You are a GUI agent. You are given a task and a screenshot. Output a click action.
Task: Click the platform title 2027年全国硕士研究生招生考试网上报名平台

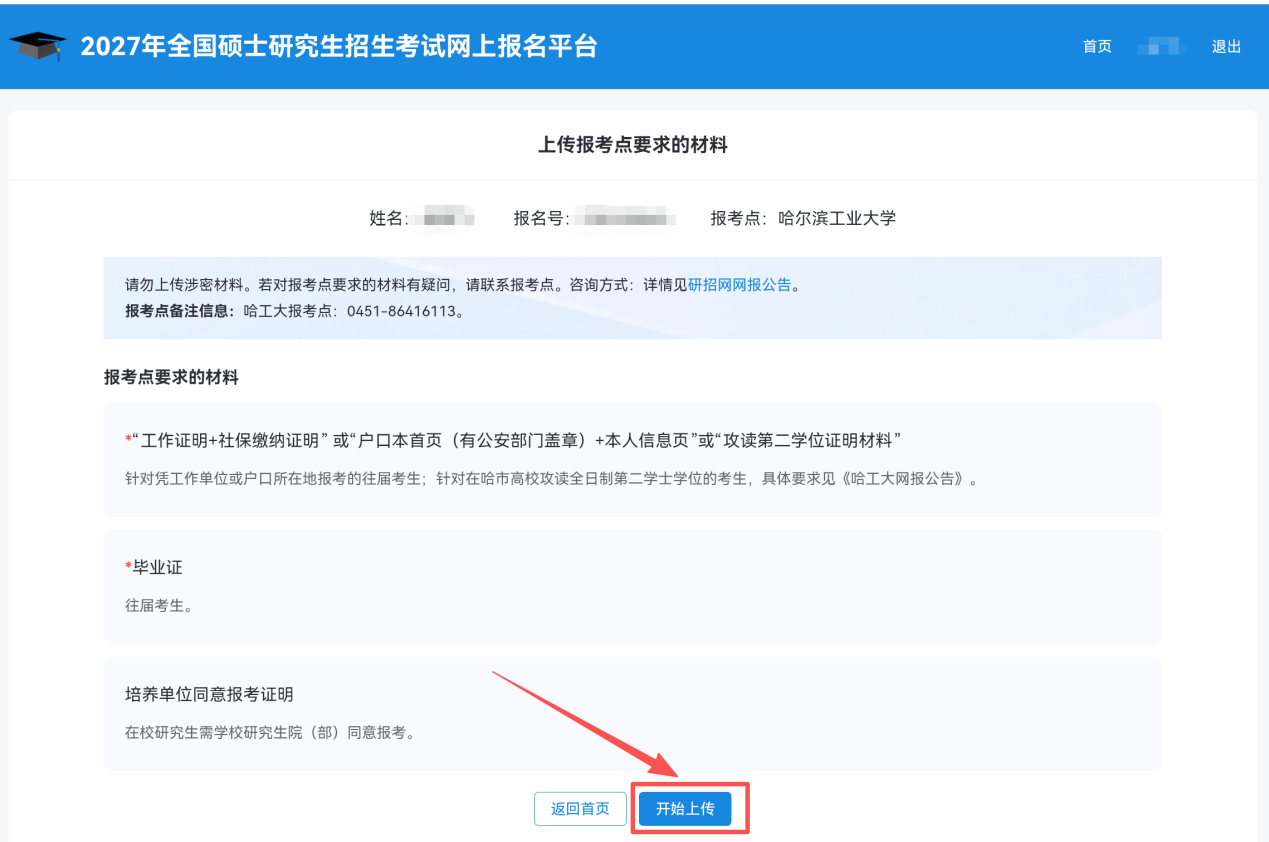[338, 46]
